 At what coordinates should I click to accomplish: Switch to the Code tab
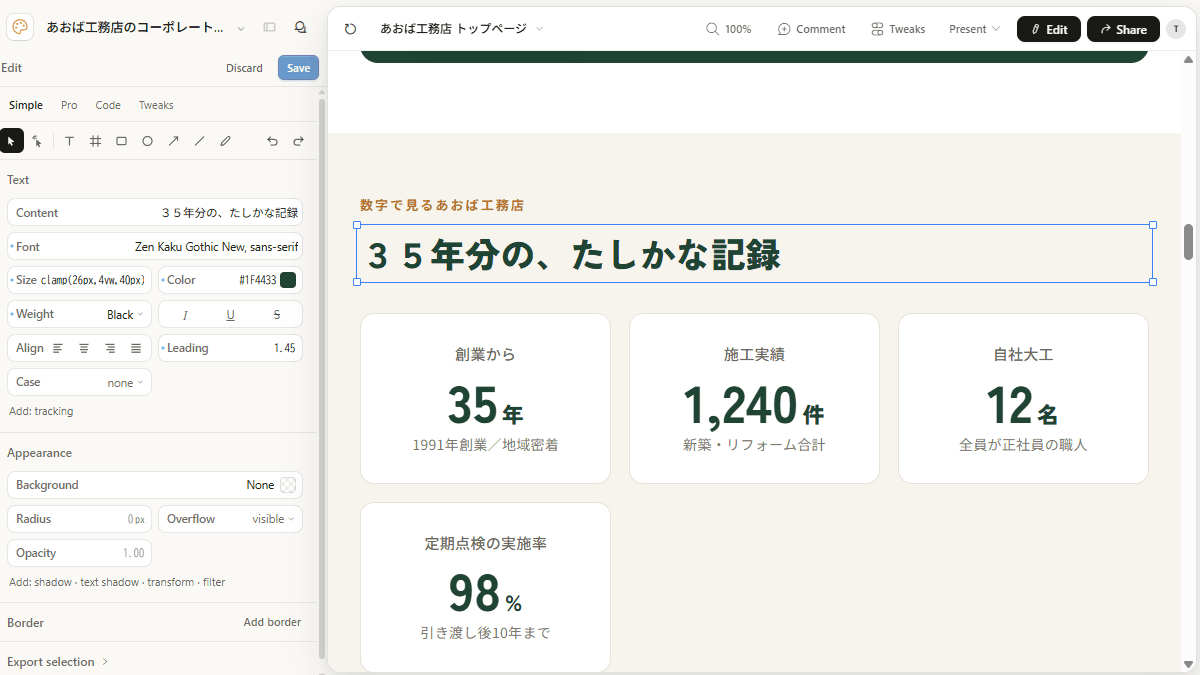click(x=108, y=105)
